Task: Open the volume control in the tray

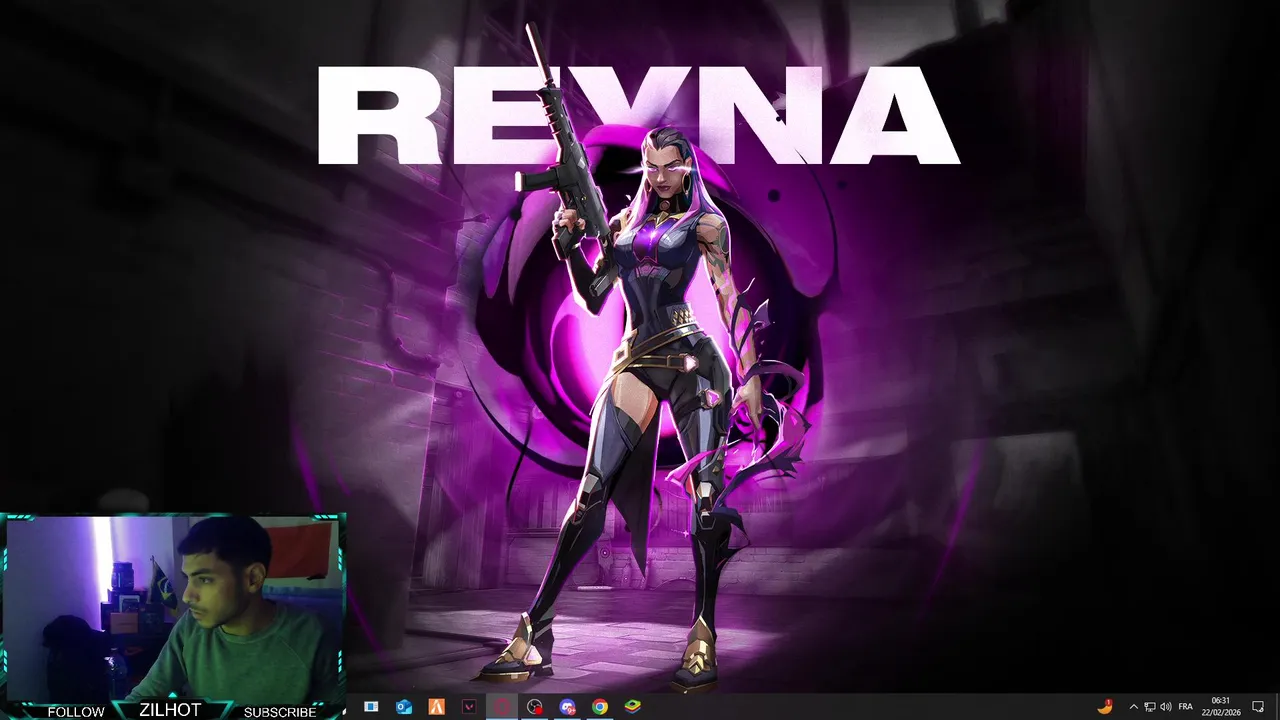Action: coord(1166,707)
